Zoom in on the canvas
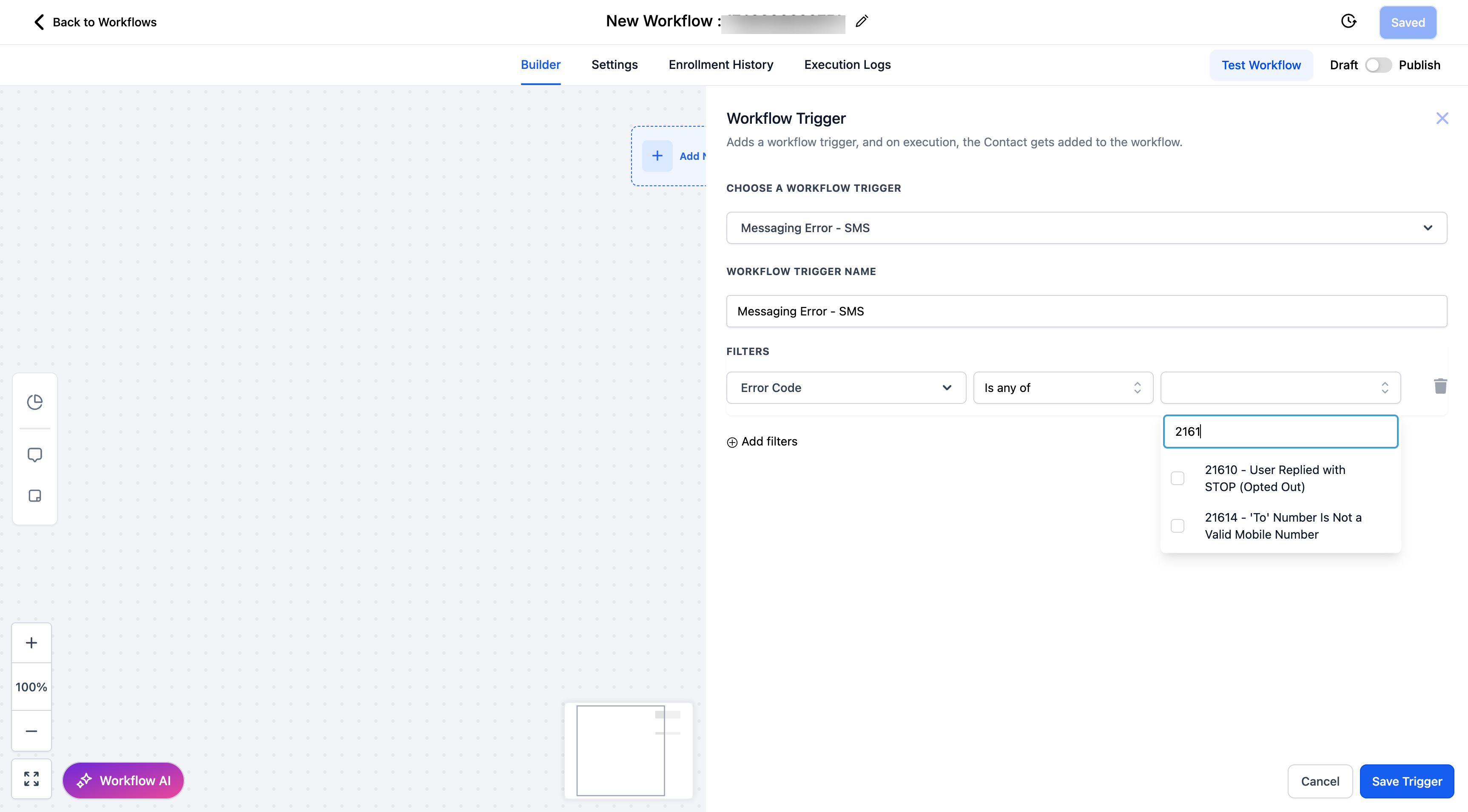This screenshot has height=812, width=1468. 31,643
